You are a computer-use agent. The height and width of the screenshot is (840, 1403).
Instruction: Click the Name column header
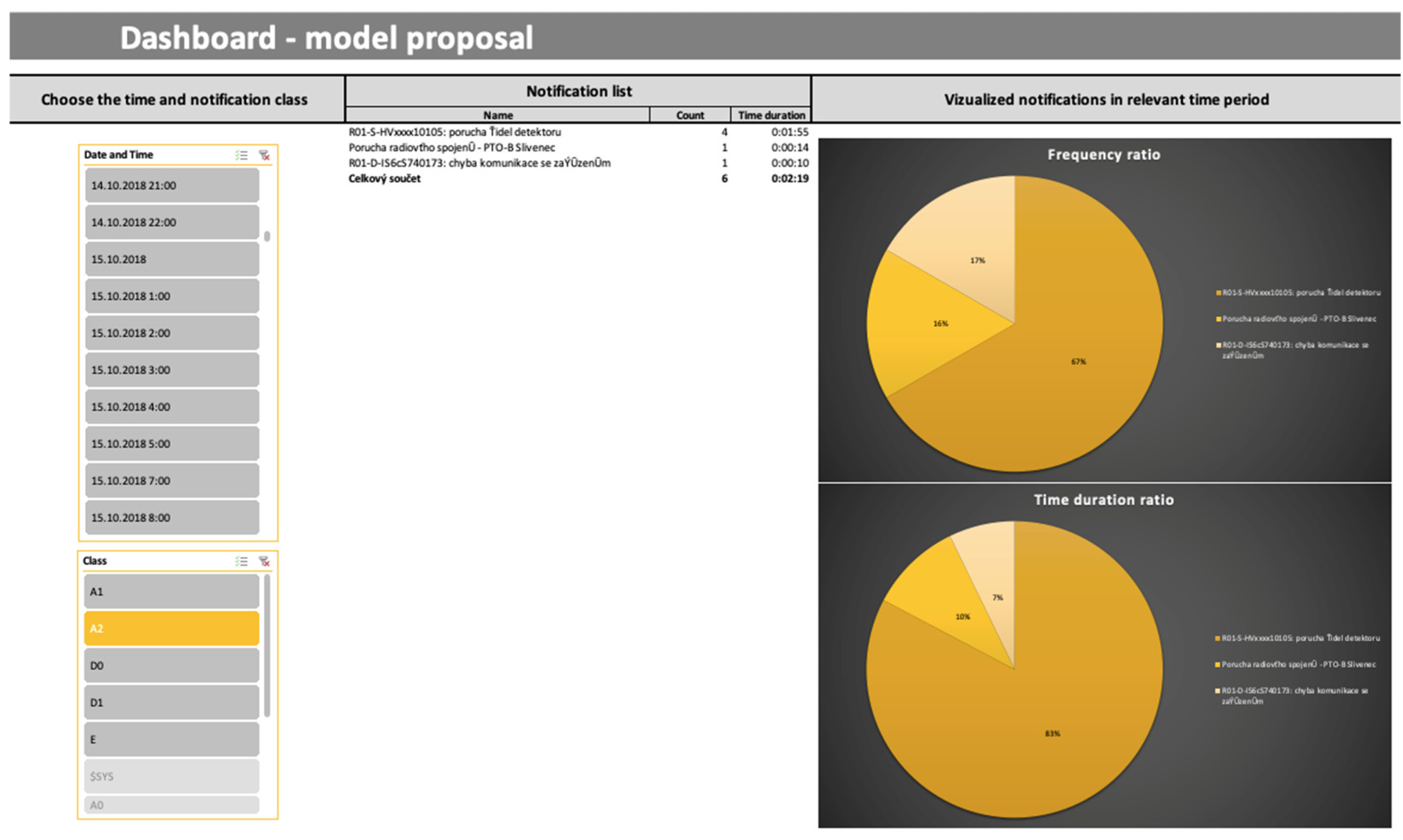click(498, 115)
